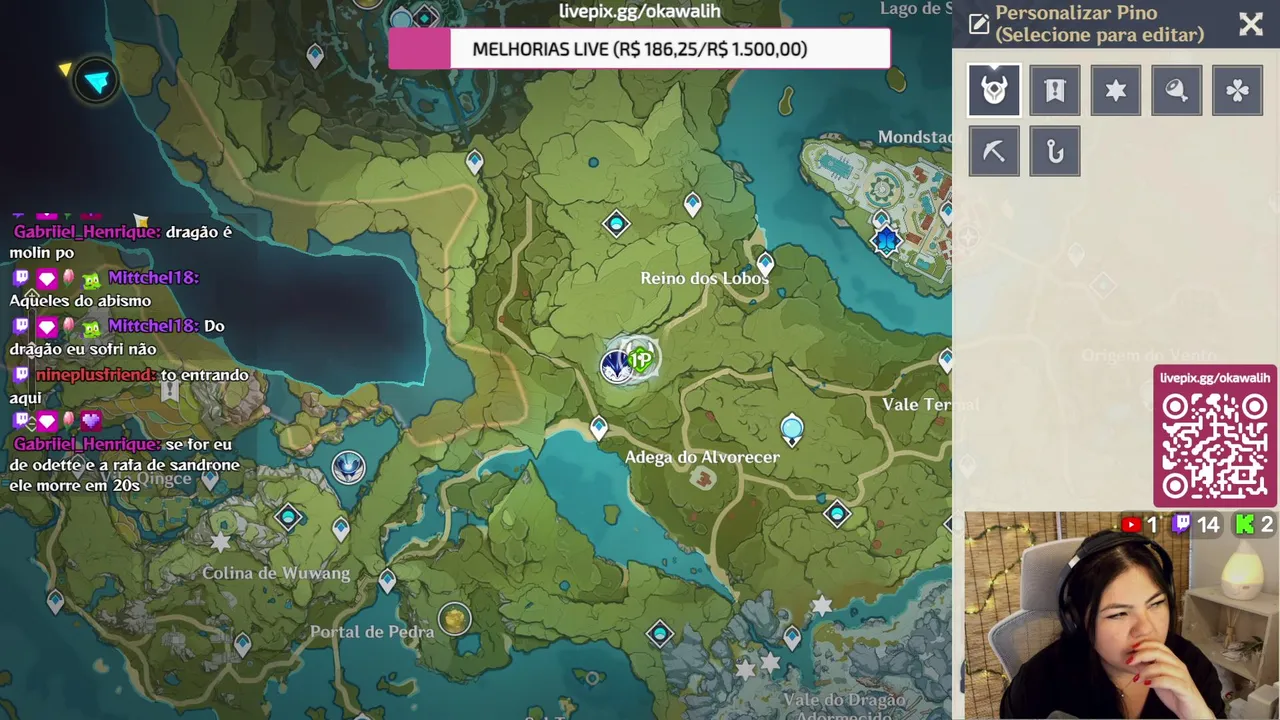Click the livepix QR code
1280x720 pixels.
1215,446
